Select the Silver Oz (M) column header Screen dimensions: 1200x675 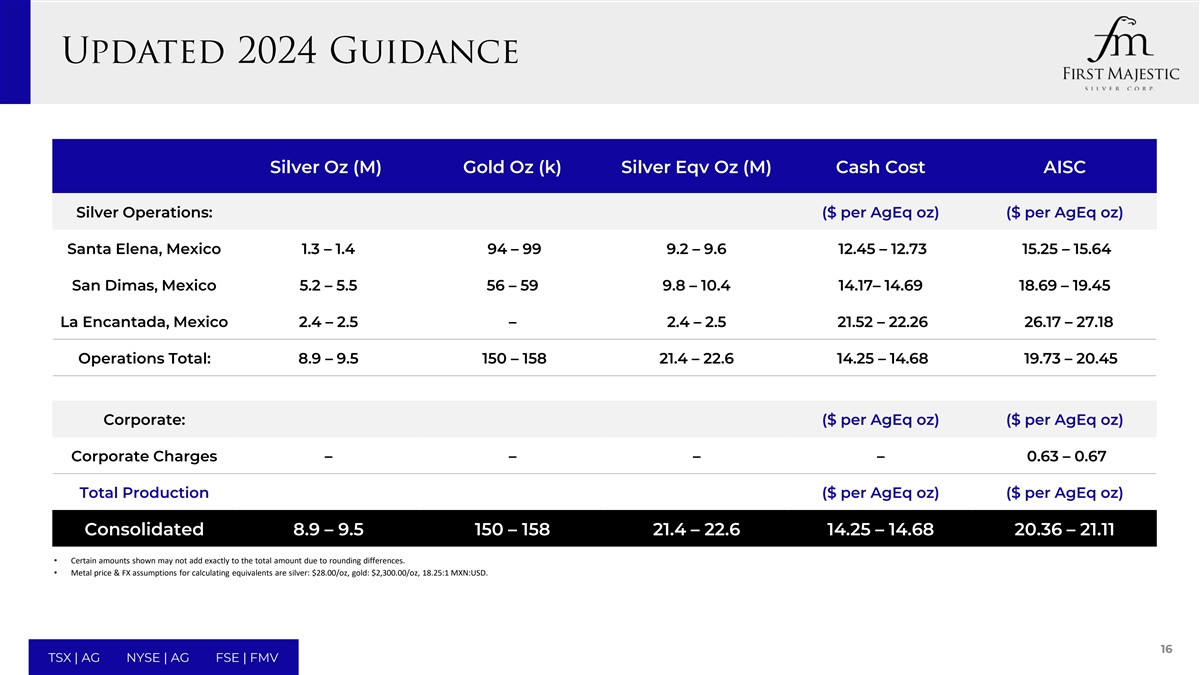tap(325, 167)
